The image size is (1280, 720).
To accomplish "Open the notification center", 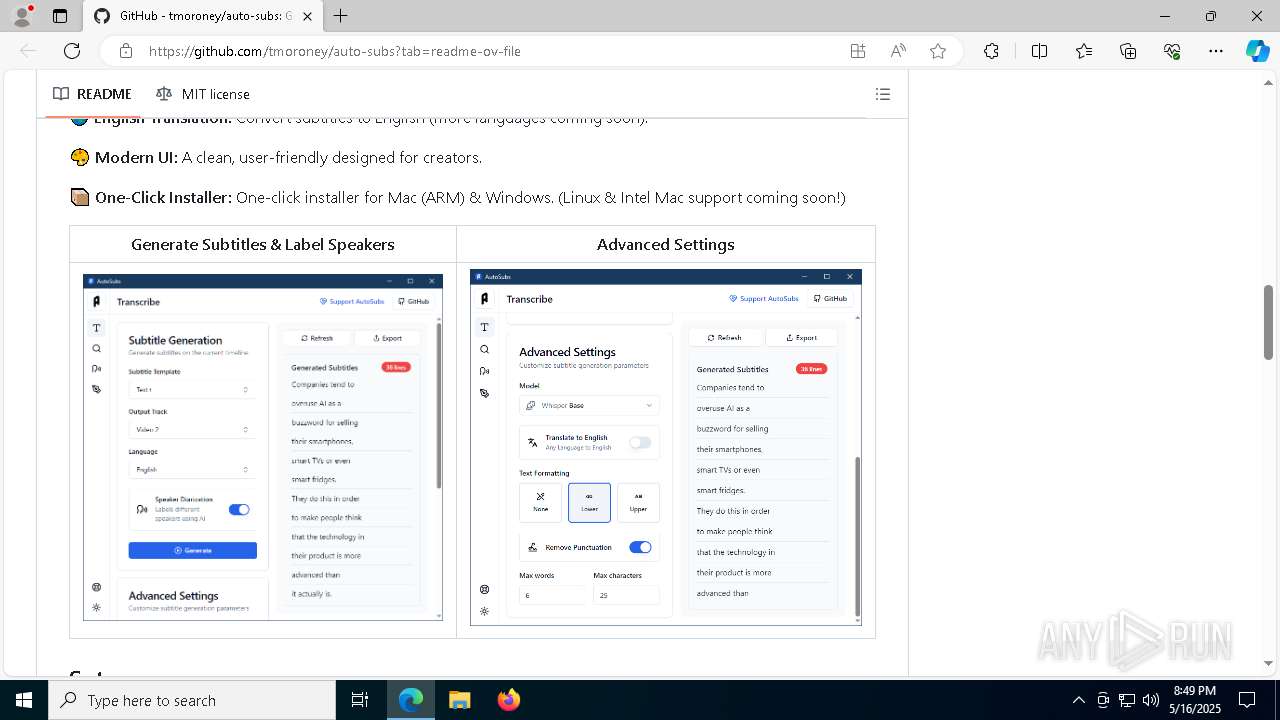I will click(1247, 700).
